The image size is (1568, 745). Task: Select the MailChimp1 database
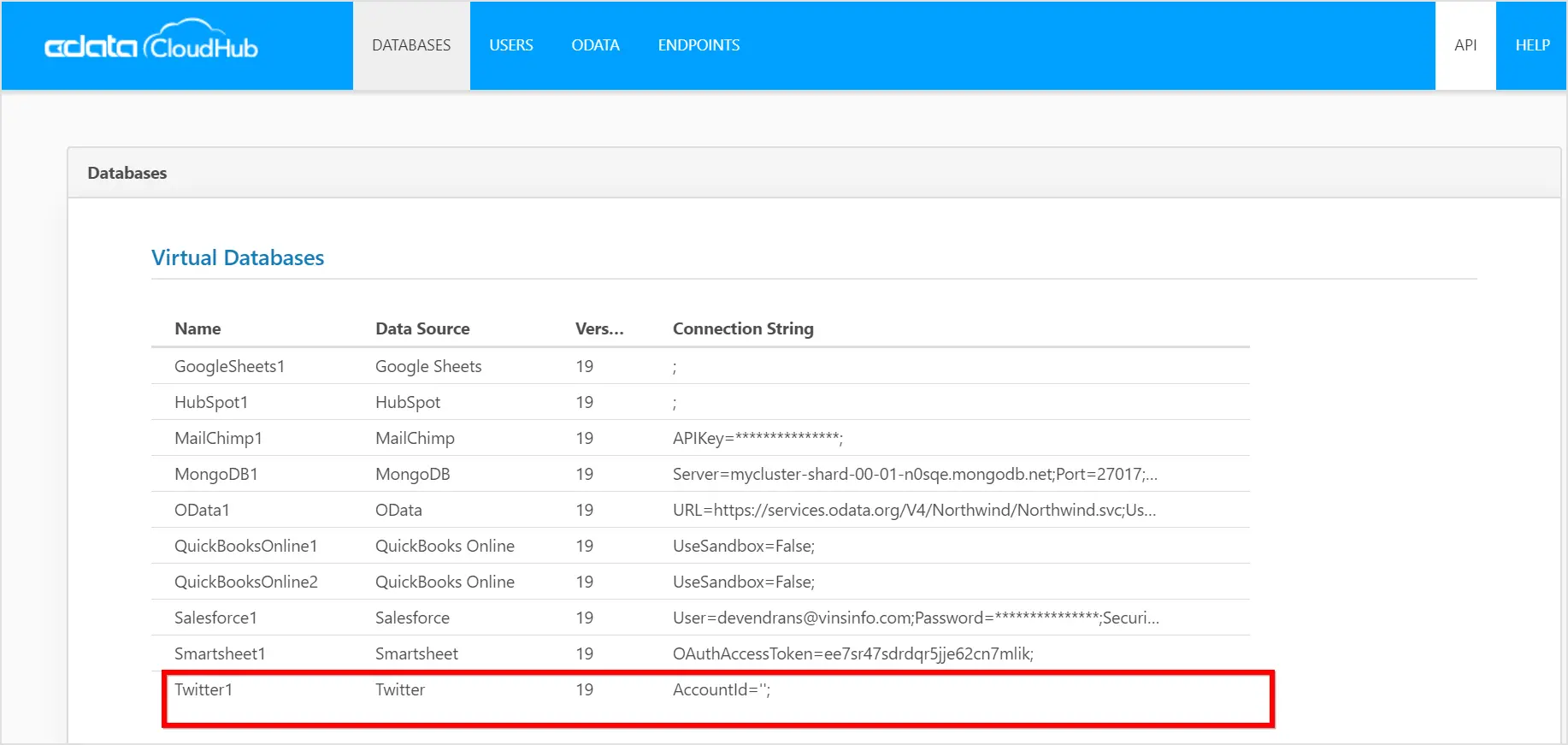click(x=218, y=438)
